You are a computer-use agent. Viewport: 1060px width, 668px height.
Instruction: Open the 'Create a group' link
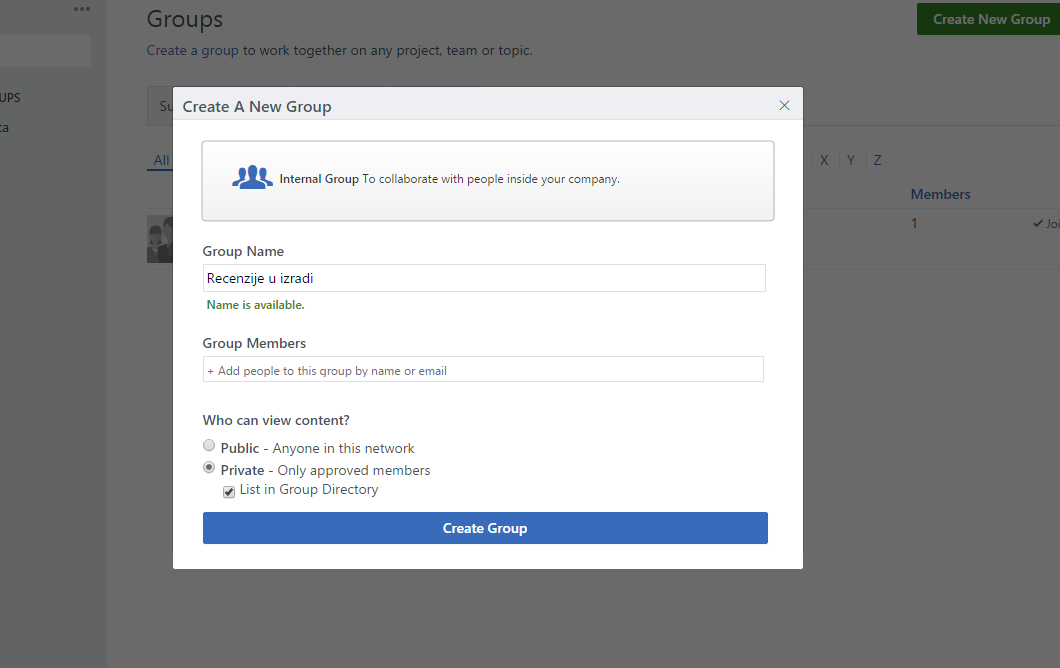point(192,50)
